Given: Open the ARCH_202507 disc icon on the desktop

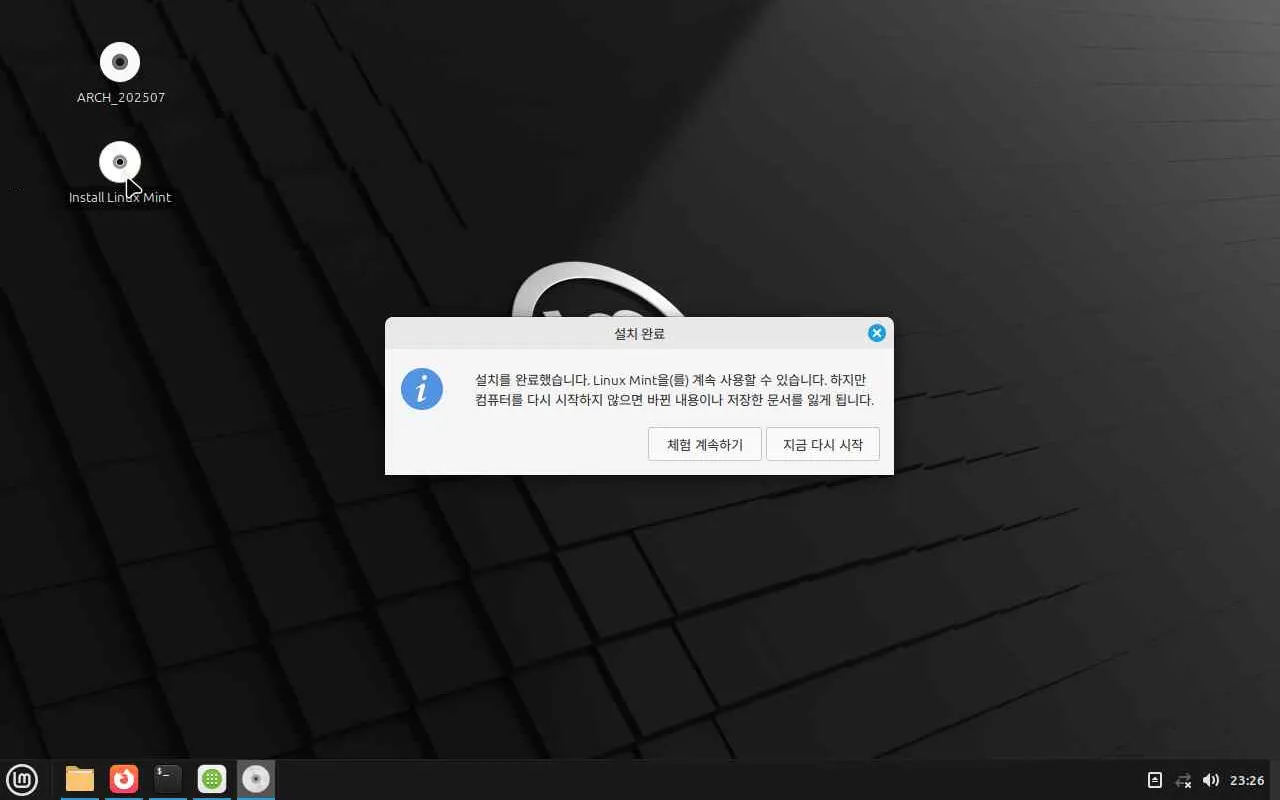Looking at the screenshot, I should 120,62.
